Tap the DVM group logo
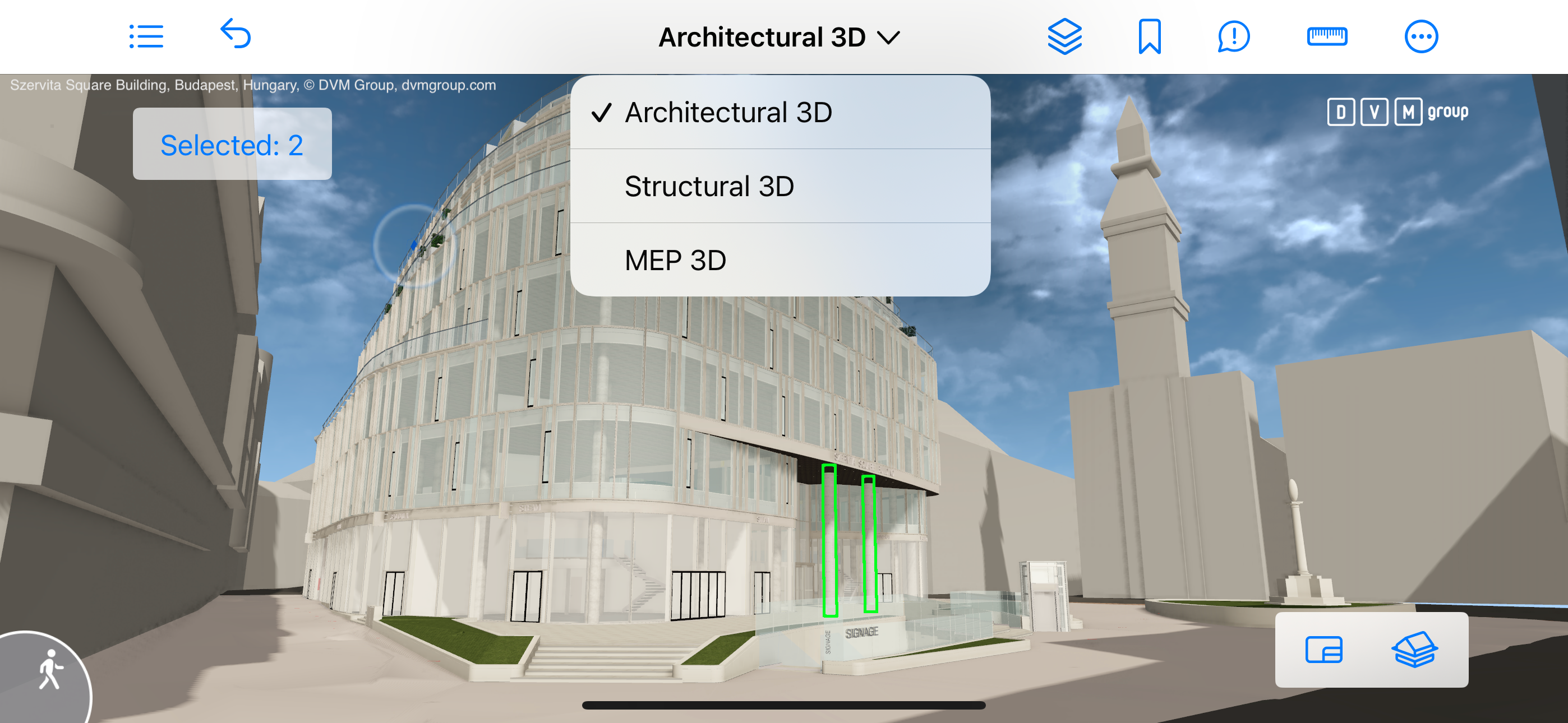The width and height of the screenshot is (1568, 723). click(x=1398, y=112)
